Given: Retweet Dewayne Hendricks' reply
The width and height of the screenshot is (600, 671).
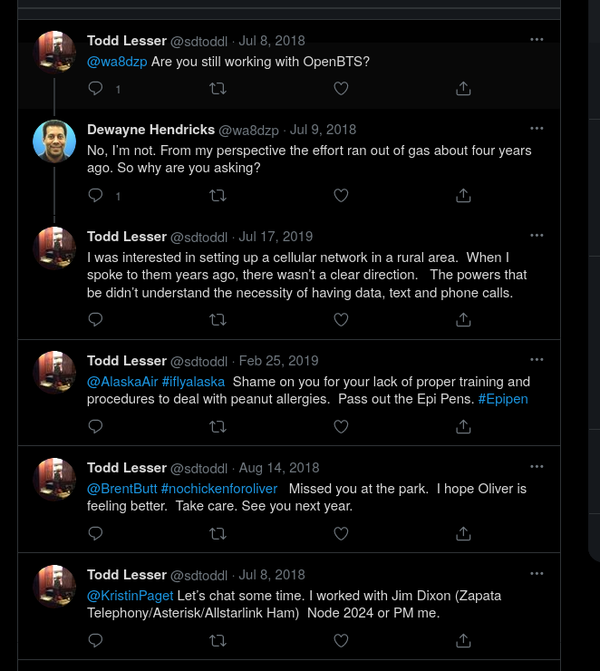Looking at the screenshot, I should click(x=217, y=196).
